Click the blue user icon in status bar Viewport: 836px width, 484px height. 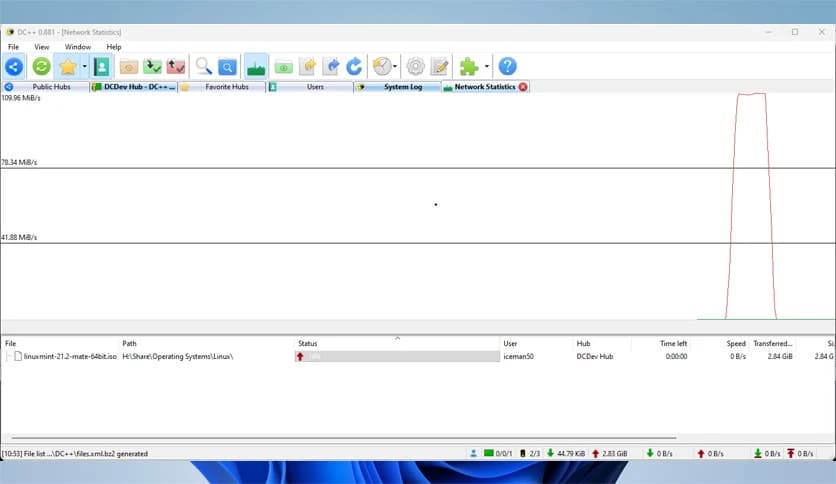473,454
